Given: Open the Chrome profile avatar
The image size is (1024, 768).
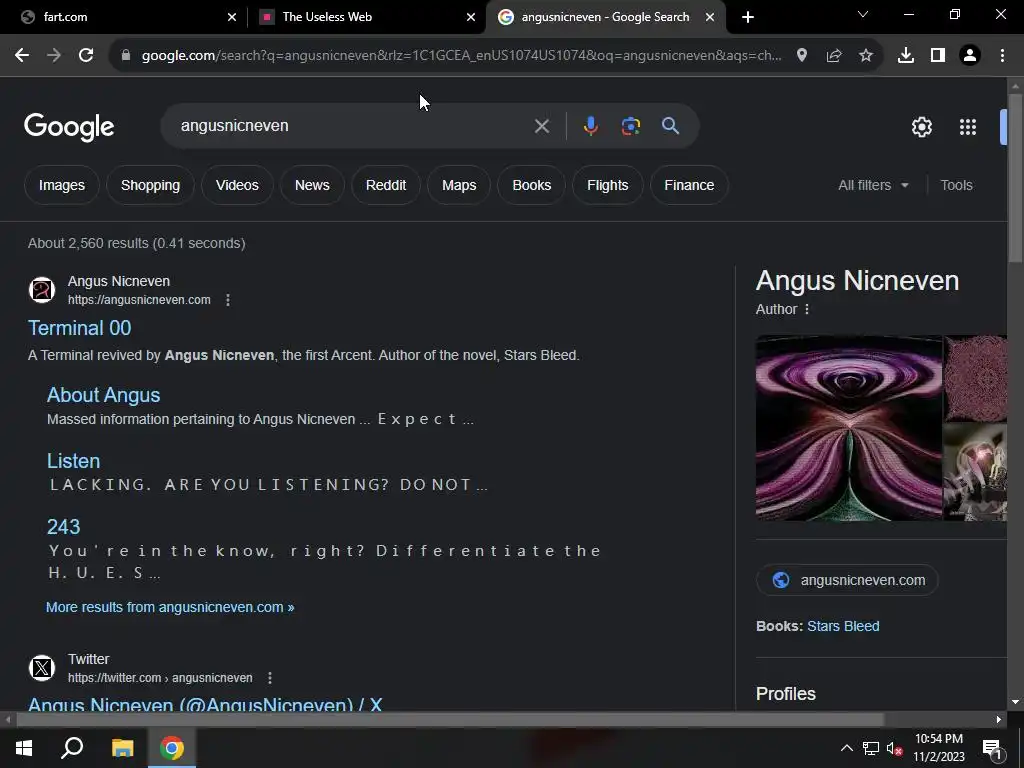Looking at the screenshot, I should pyautogui.click(x=970, y=56).
